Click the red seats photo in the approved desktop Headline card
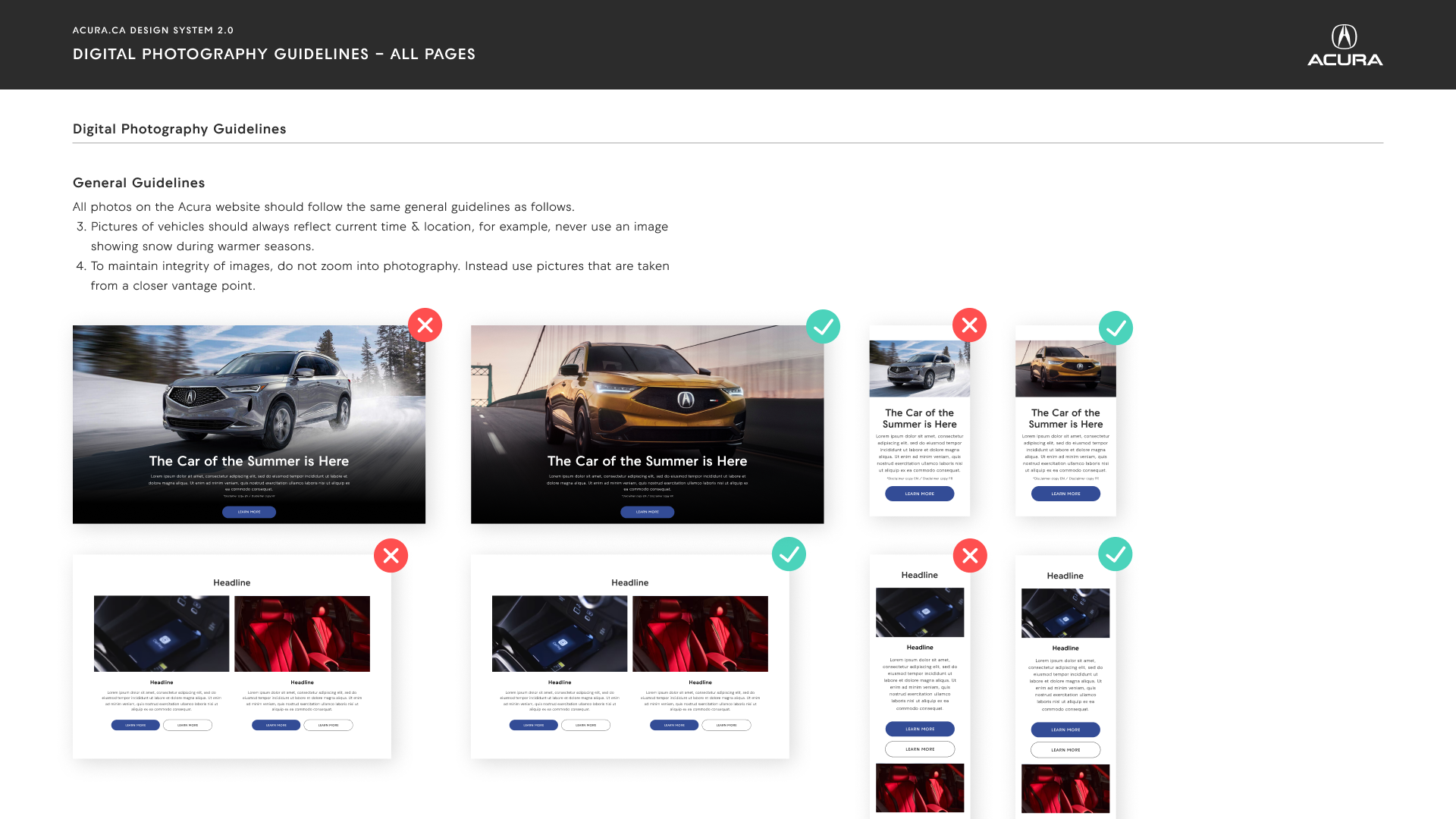Screen dimensions: 1456x819 700,634
